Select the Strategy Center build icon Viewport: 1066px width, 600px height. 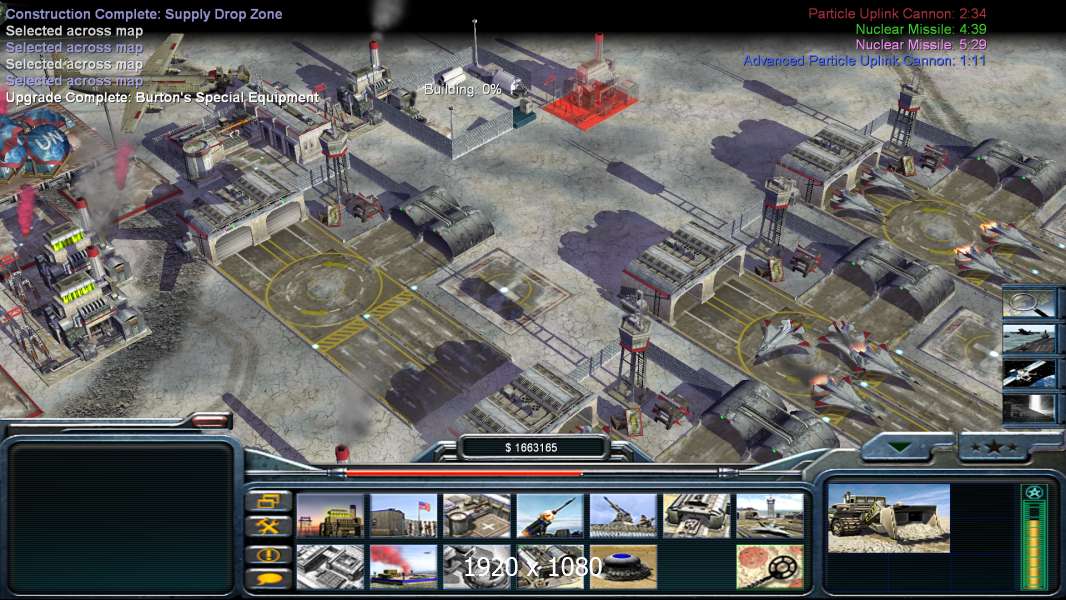tap(330, 566)
